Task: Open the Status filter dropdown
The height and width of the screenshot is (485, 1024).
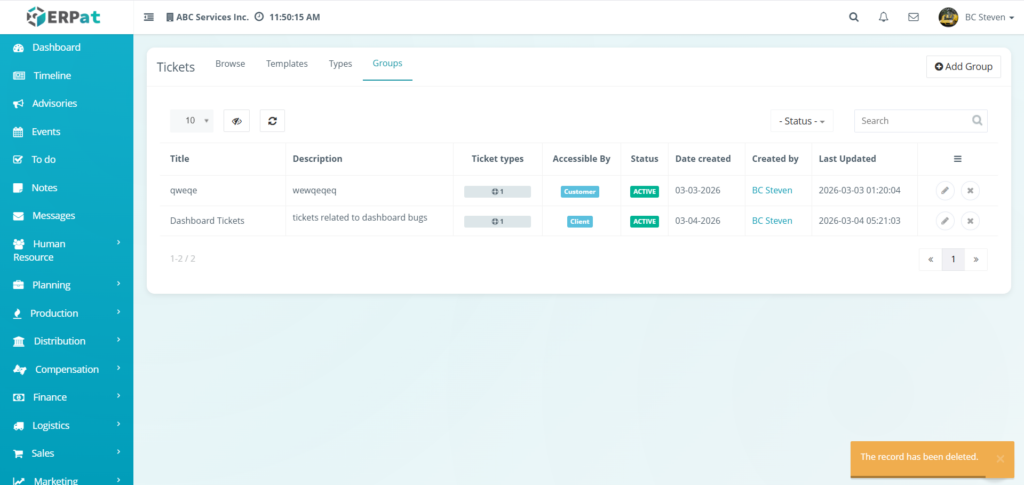Action: click(802, 121)
